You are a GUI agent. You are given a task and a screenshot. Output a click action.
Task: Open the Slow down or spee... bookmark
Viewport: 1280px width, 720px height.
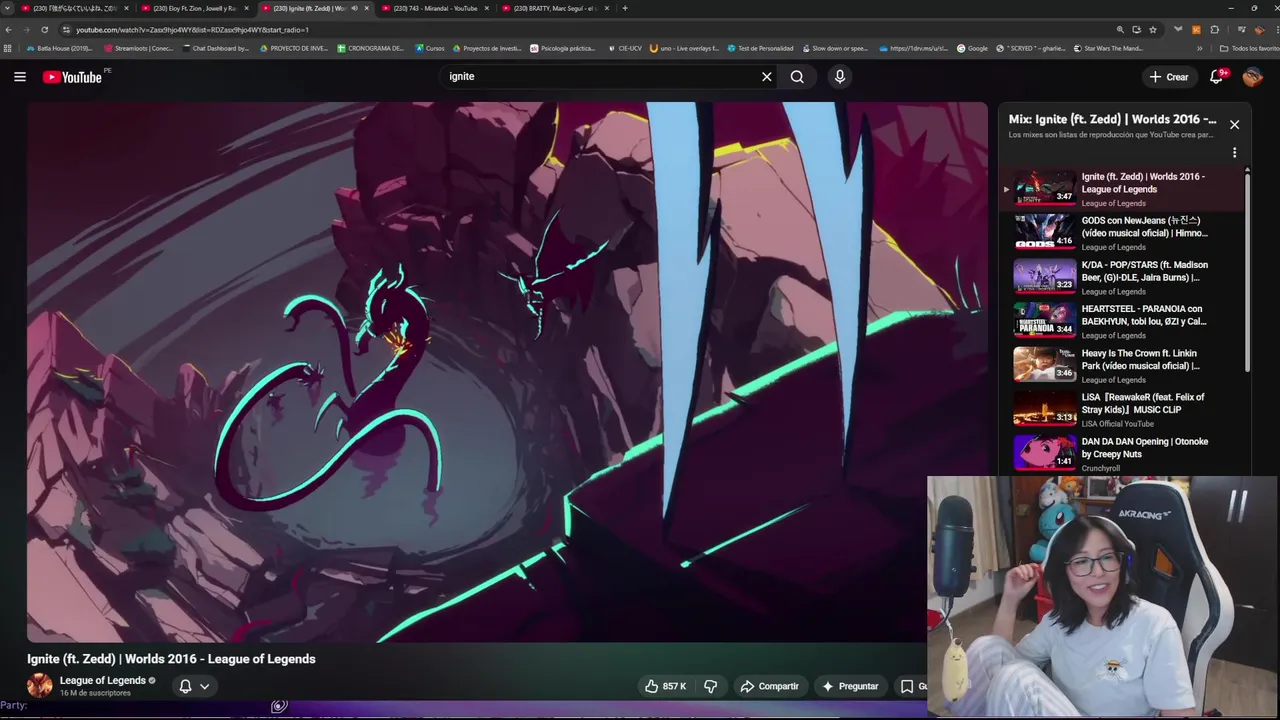pyautogui.click(x=835, y=48)
